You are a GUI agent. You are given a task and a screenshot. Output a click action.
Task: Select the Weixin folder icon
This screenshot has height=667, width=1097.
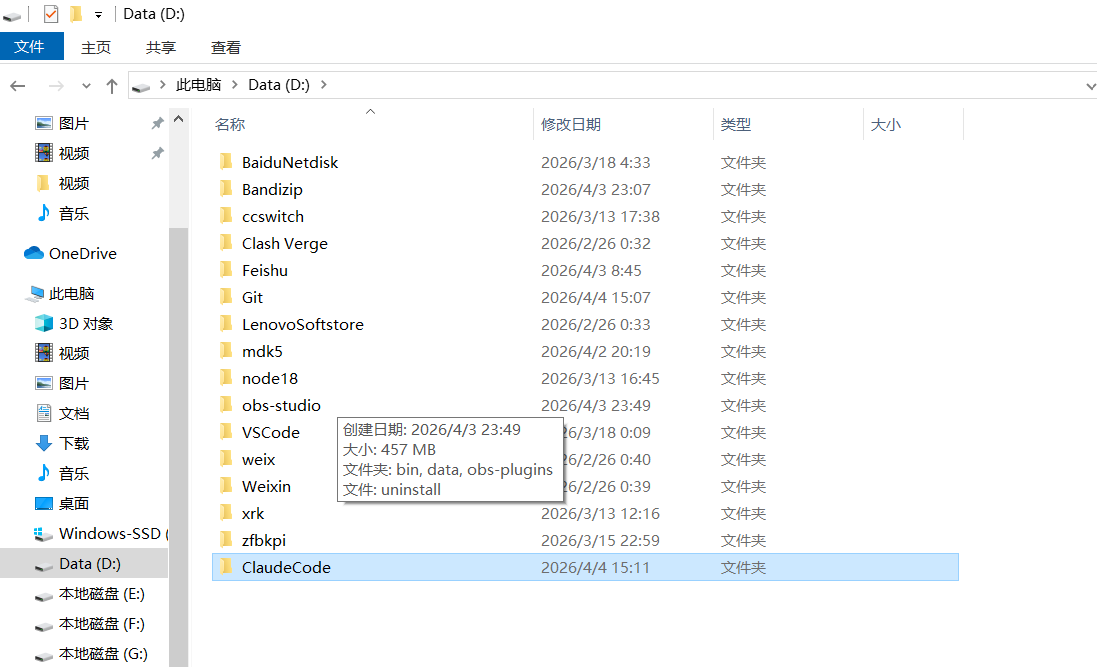point(226,486)
